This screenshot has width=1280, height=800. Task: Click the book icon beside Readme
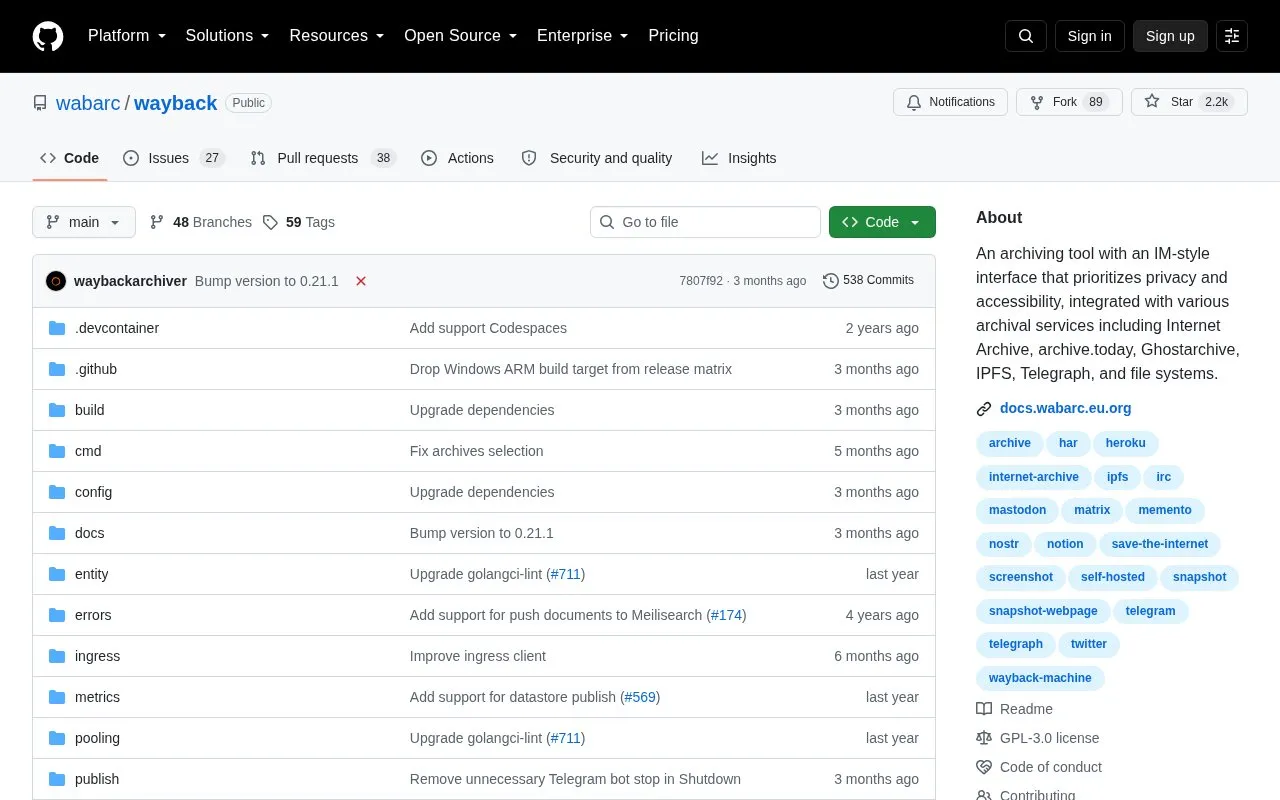(x=984, y=709)
